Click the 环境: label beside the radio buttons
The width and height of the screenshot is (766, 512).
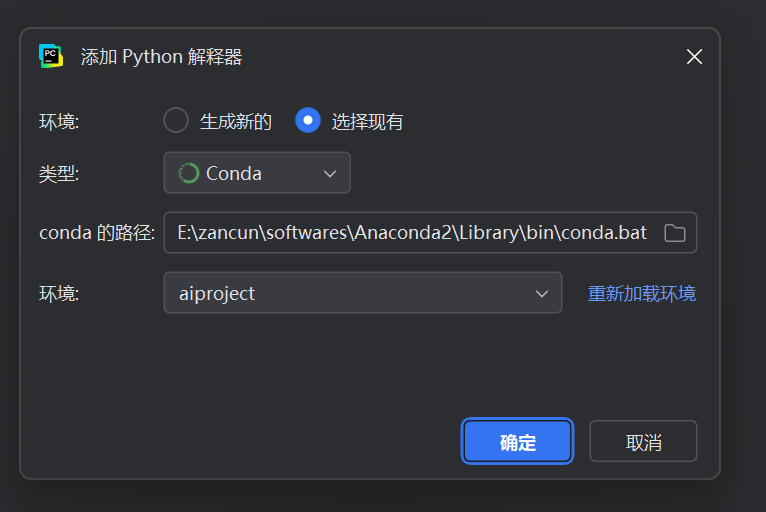[59, 122]
